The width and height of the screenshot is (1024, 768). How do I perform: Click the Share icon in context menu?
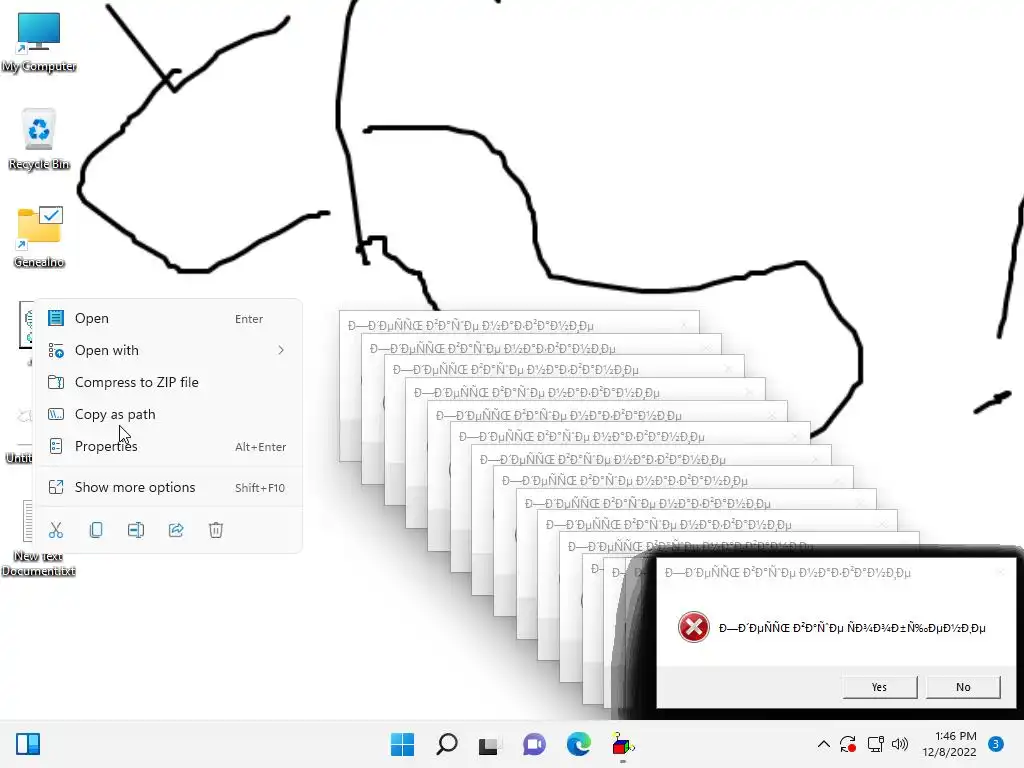(176, 530)
